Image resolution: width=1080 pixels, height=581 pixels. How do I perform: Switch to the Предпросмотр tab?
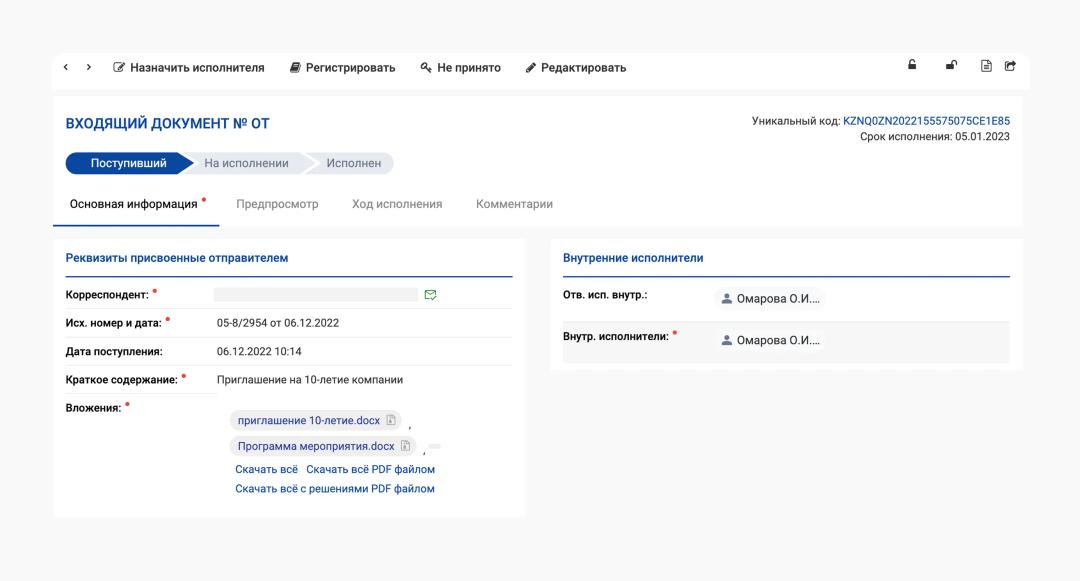point(277,204)
